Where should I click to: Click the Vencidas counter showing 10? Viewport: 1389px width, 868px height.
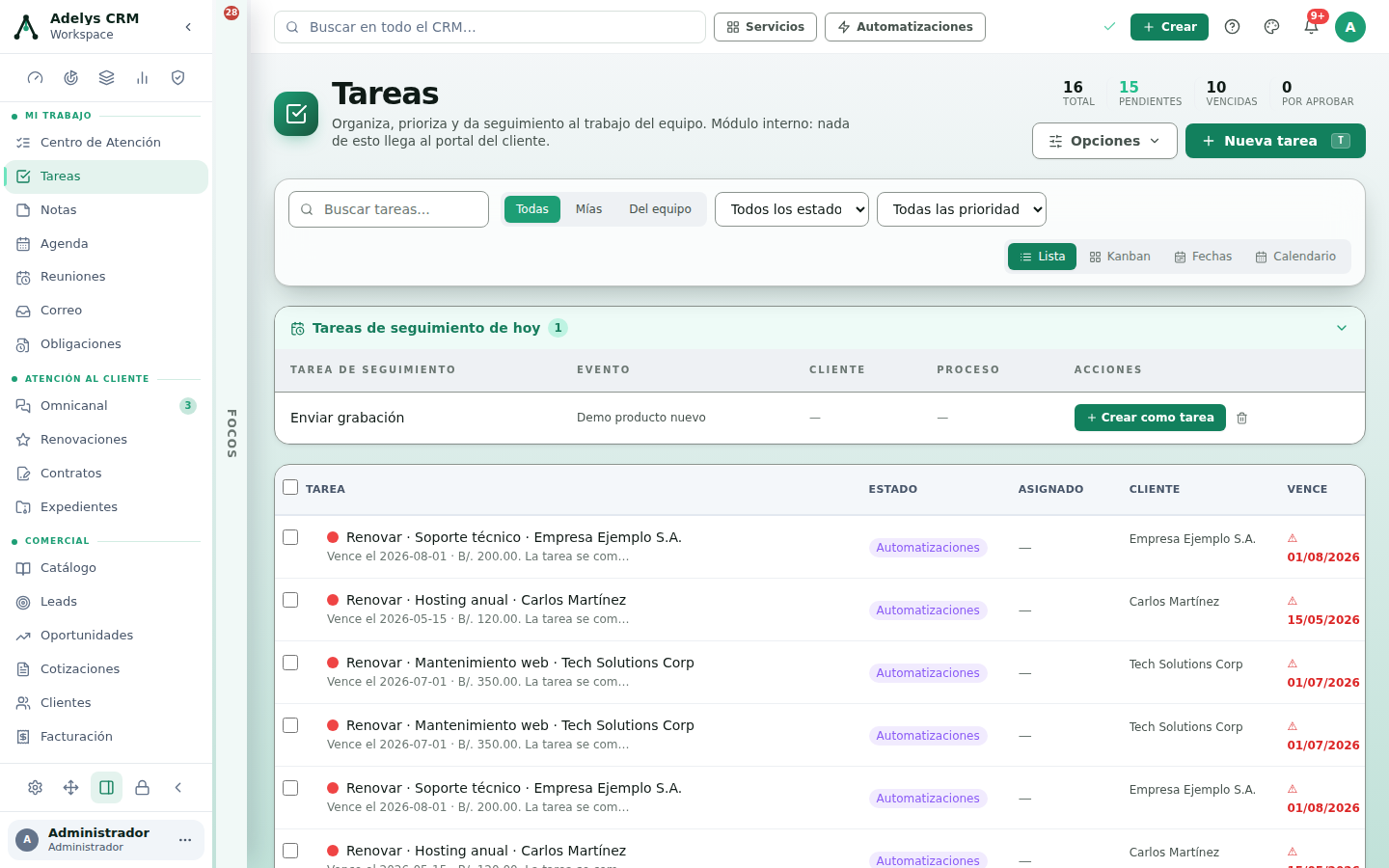pyautogui.click(x=1232, y=93)
